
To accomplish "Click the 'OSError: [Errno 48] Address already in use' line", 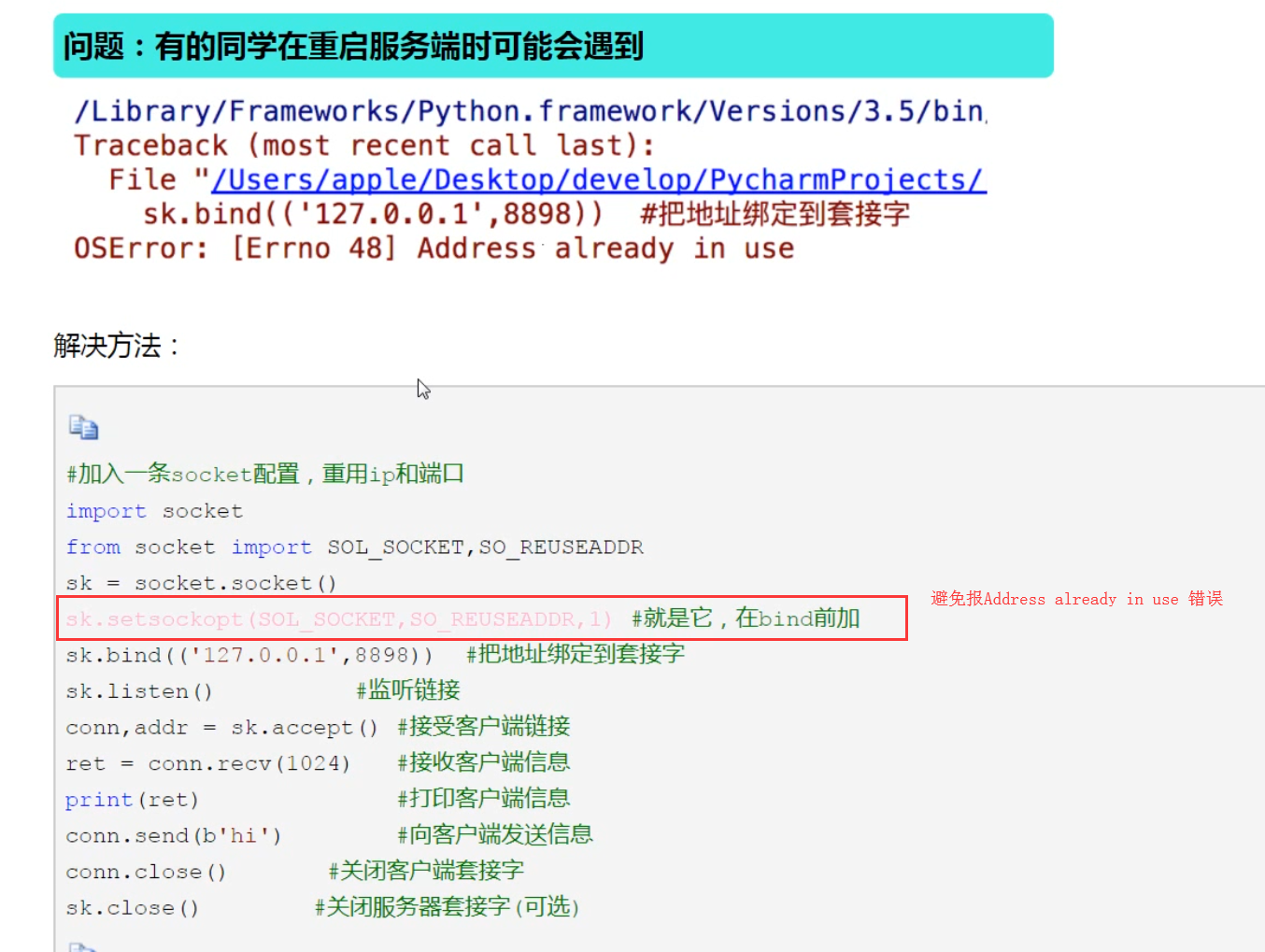I will [x=434, y=249].
